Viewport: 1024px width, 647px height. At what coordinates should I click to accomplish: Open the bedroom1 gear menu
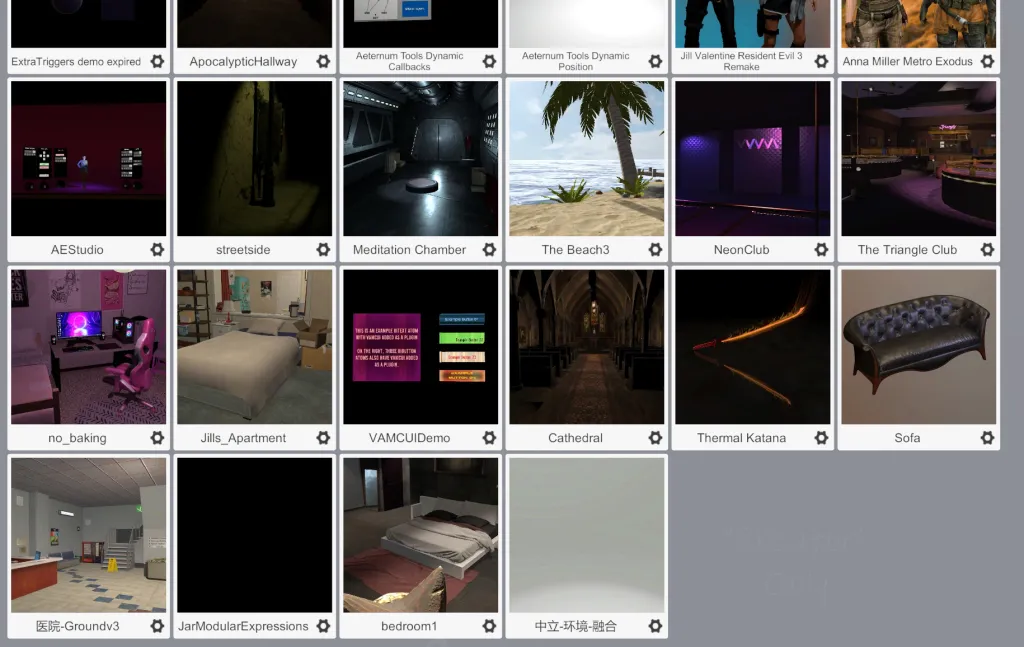(x=489, y=626)
